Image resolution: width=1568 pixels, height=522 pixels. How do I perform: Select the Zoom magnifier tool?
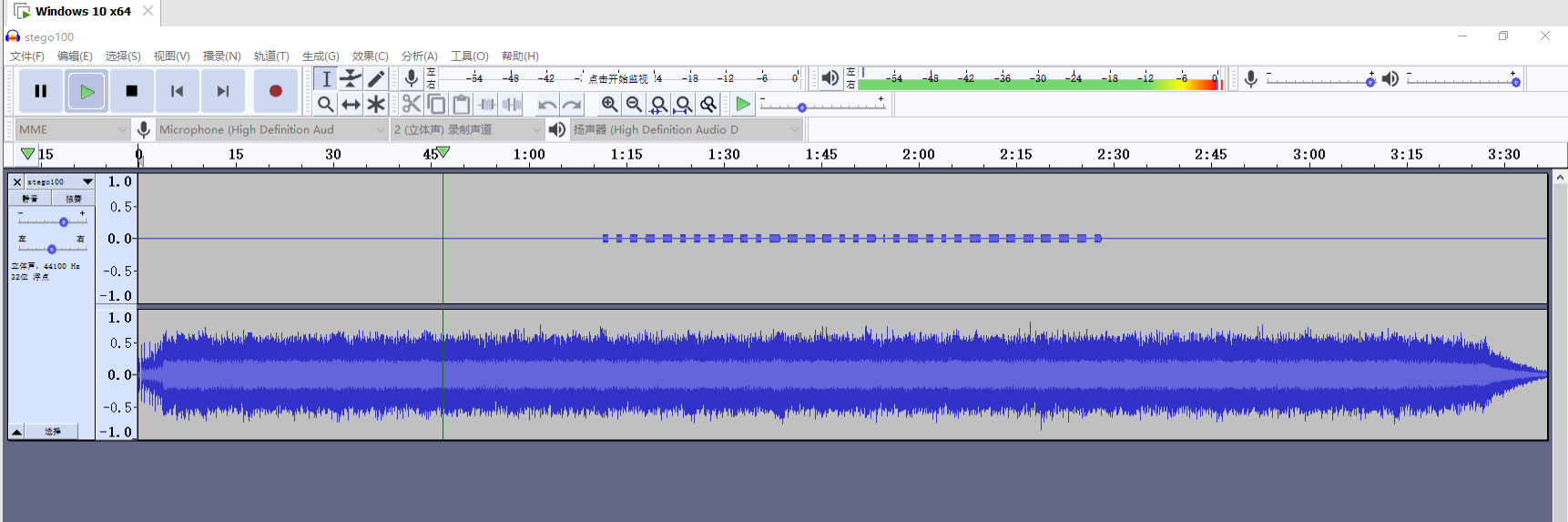pos(326,104)
